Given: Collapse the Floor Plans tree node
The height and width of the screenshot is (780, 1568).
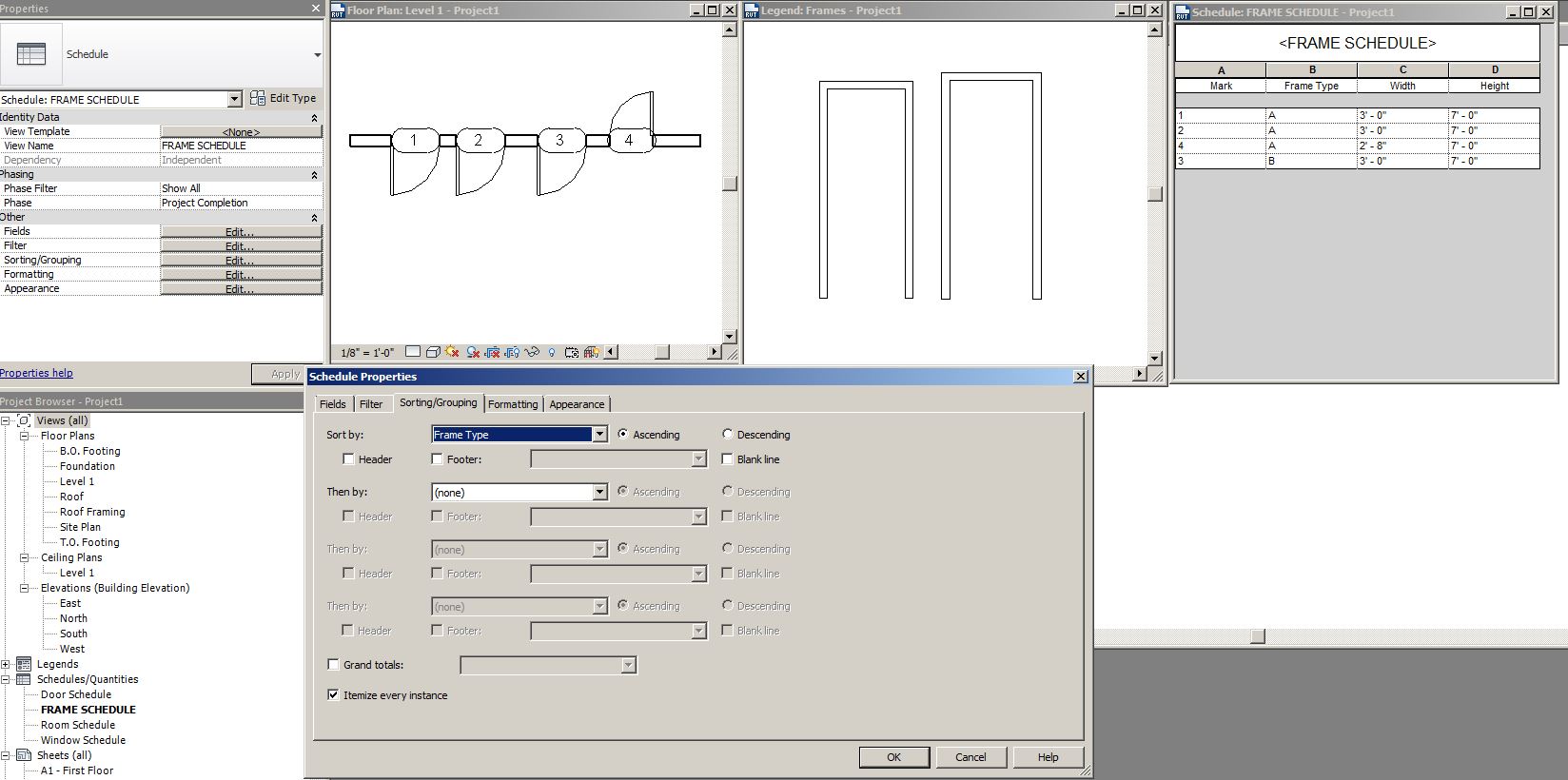Looking at the screenshot, I should click(x=25, y=436).
